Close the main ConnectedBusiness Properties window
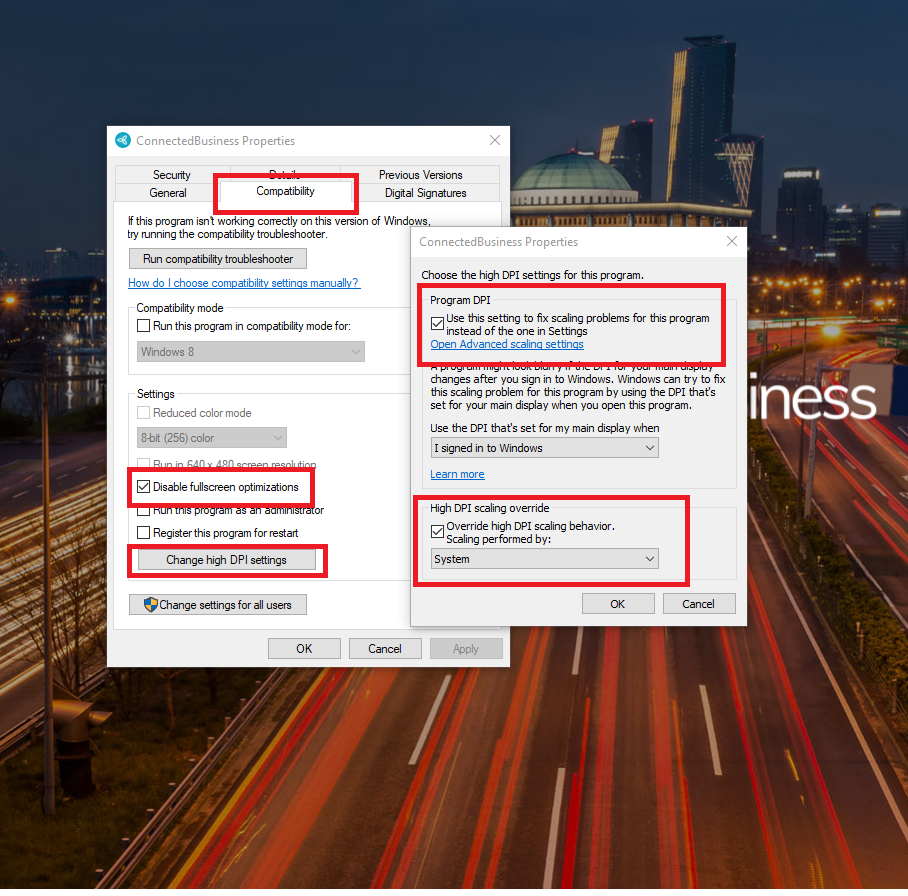Image resolution: width=908 pixels, height=896 pixels. pyautogui.click(x=495, y=140)
